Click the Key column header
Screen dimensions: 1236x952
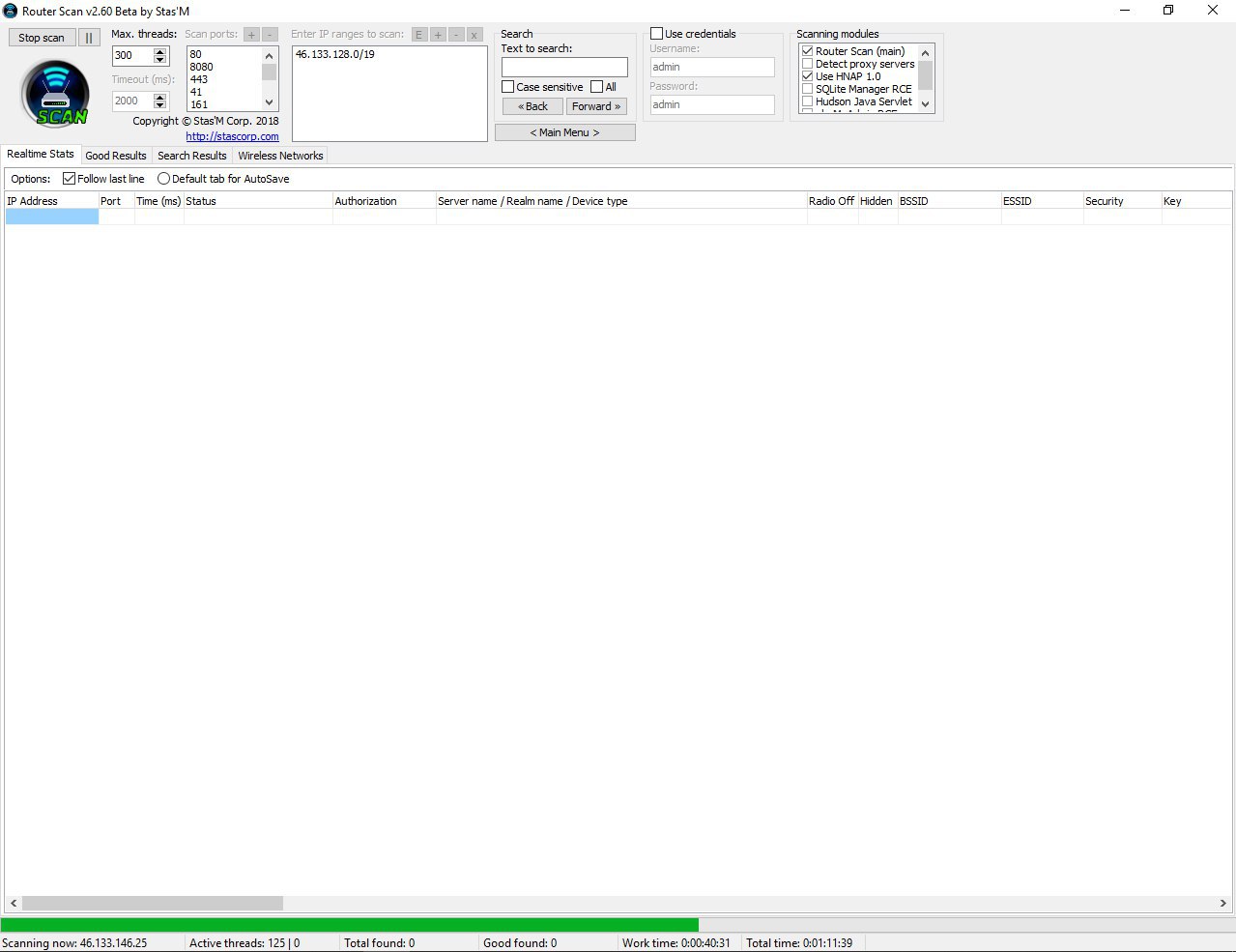click(1196, 201)
